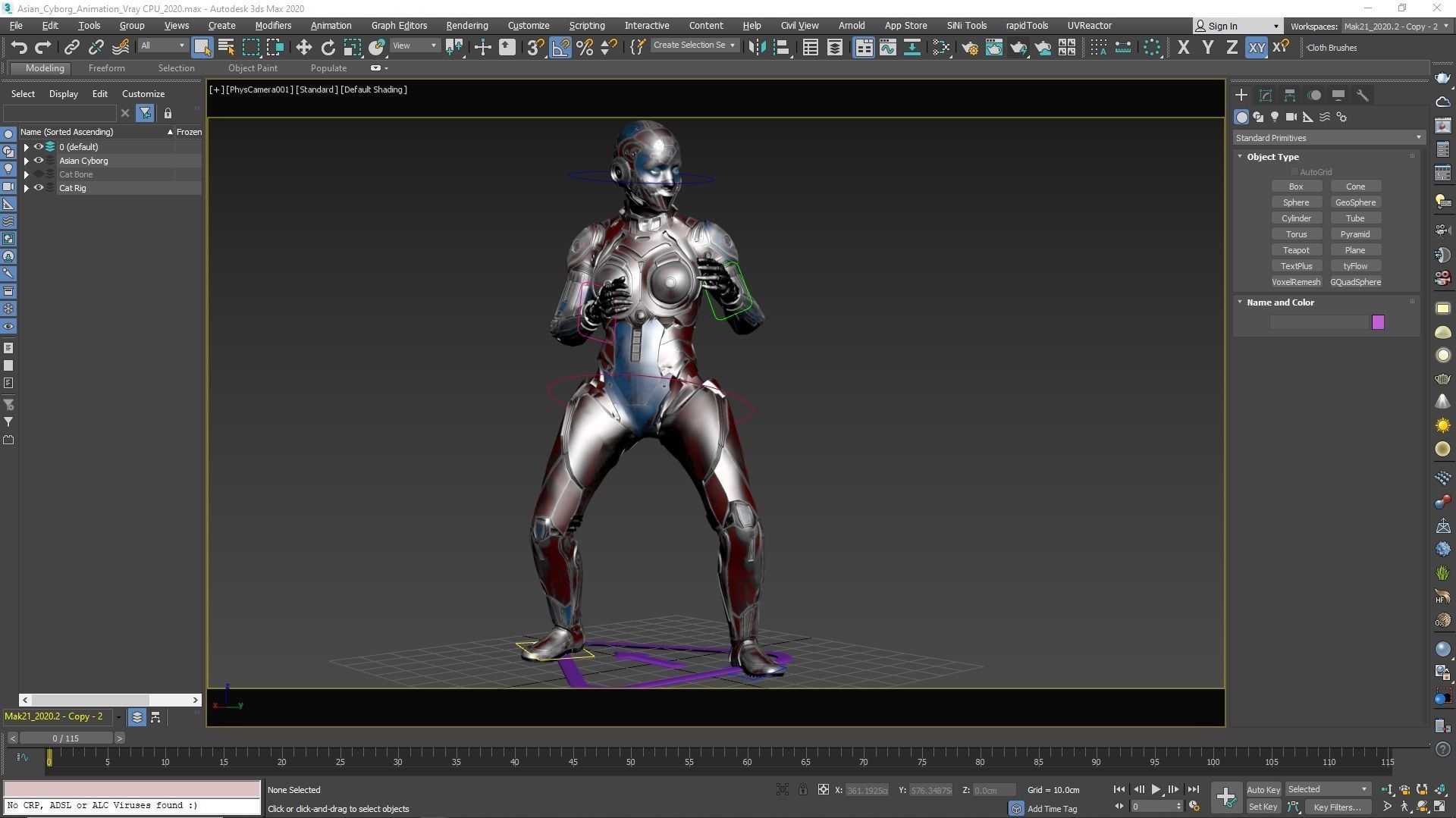Choose the Select and Rotate tool
The image size is (1456, 818).
click(x=328, y=48)
